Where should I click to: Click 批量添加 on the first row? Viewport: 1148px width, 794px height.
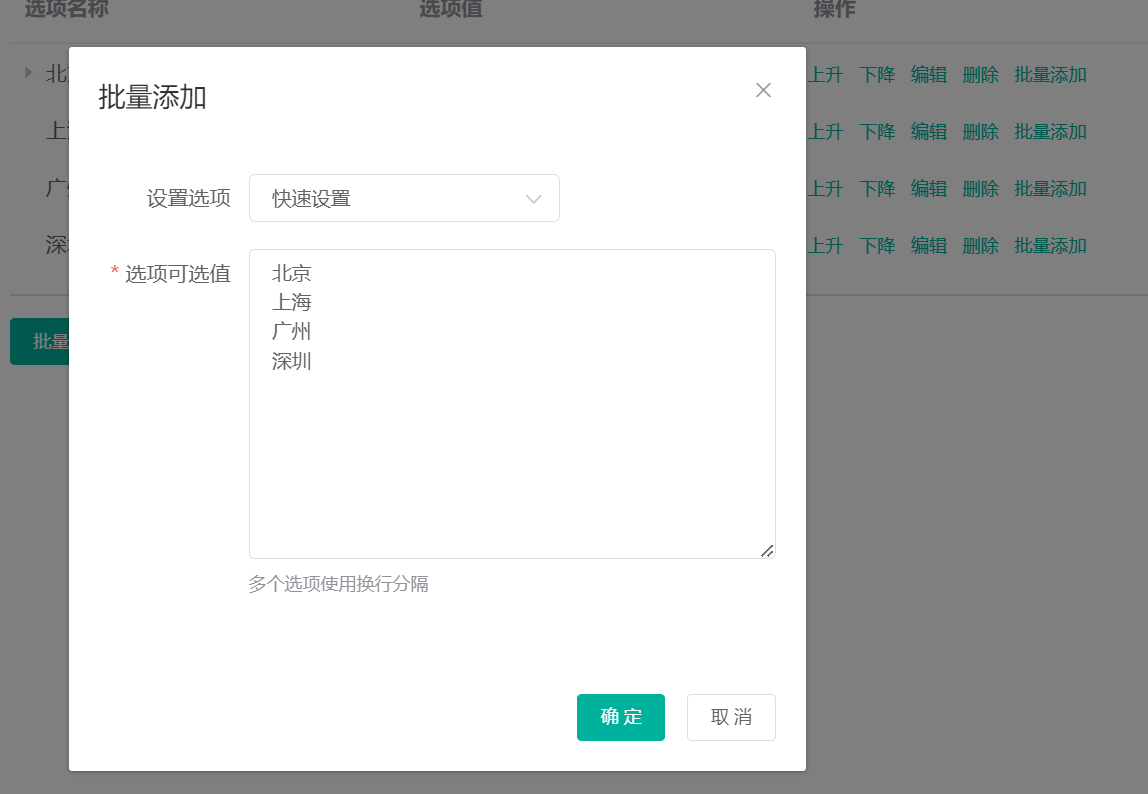[x=1050, y=74]
